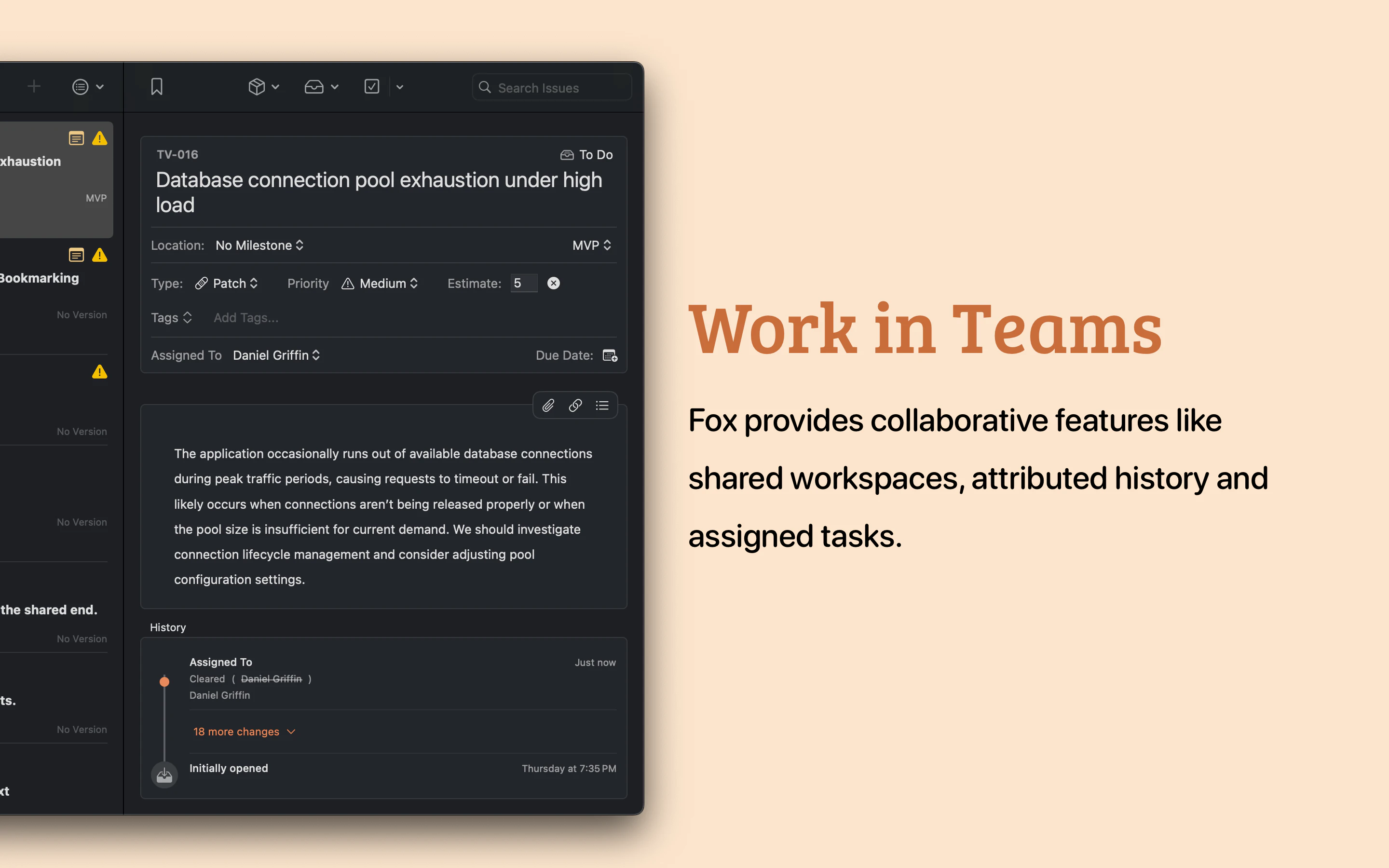Screen dimensions: 1389x868
Task: Click the warning triangle on the third sidebar issue
Action: (x=100, y=372)
